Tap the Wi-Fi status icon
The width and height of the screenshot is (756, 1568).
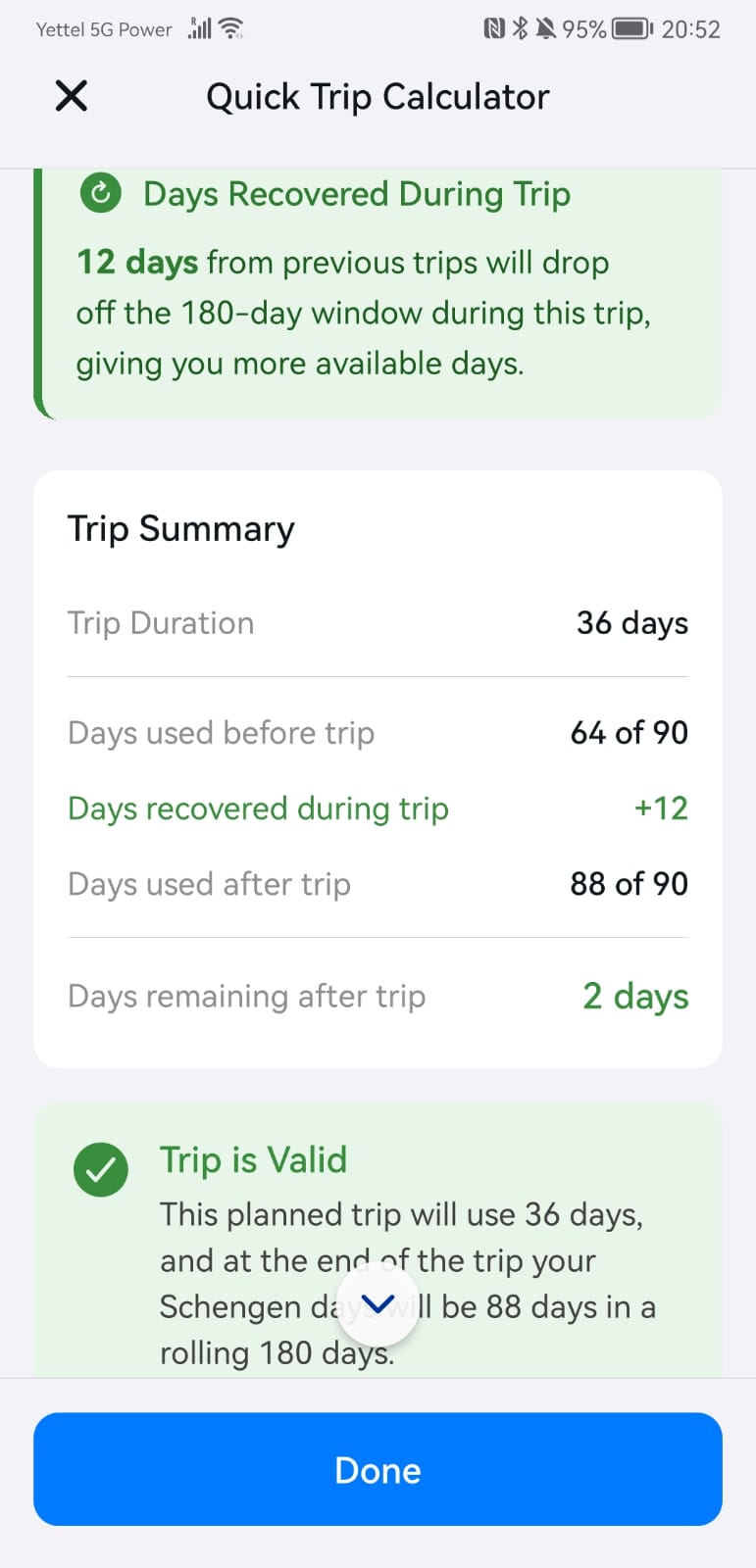[231, 28]
